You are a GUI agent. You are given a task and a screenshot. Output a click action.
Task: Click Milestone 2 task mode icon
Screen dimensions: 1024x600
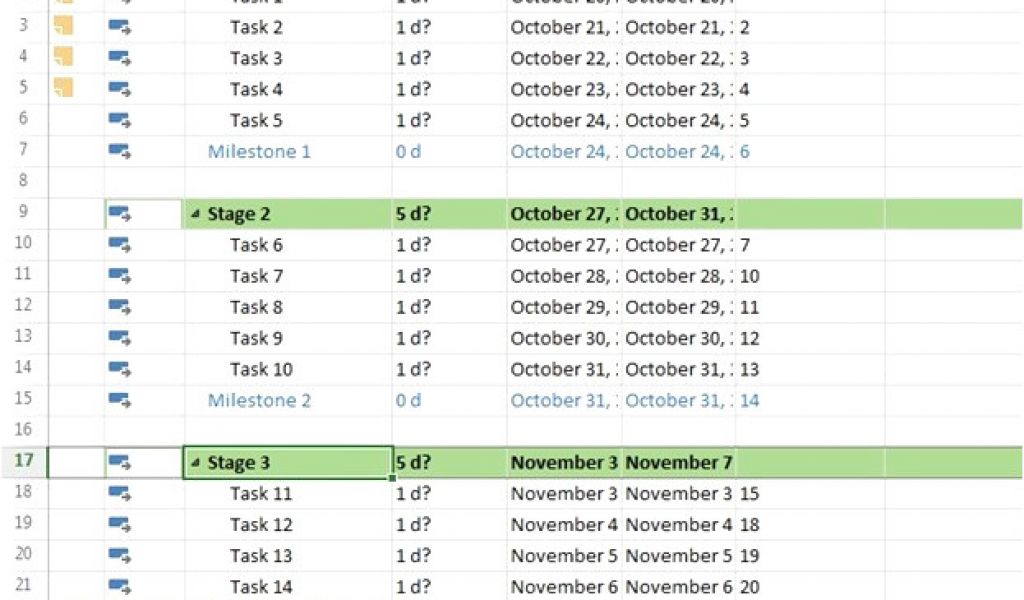[x=120, y=401]
